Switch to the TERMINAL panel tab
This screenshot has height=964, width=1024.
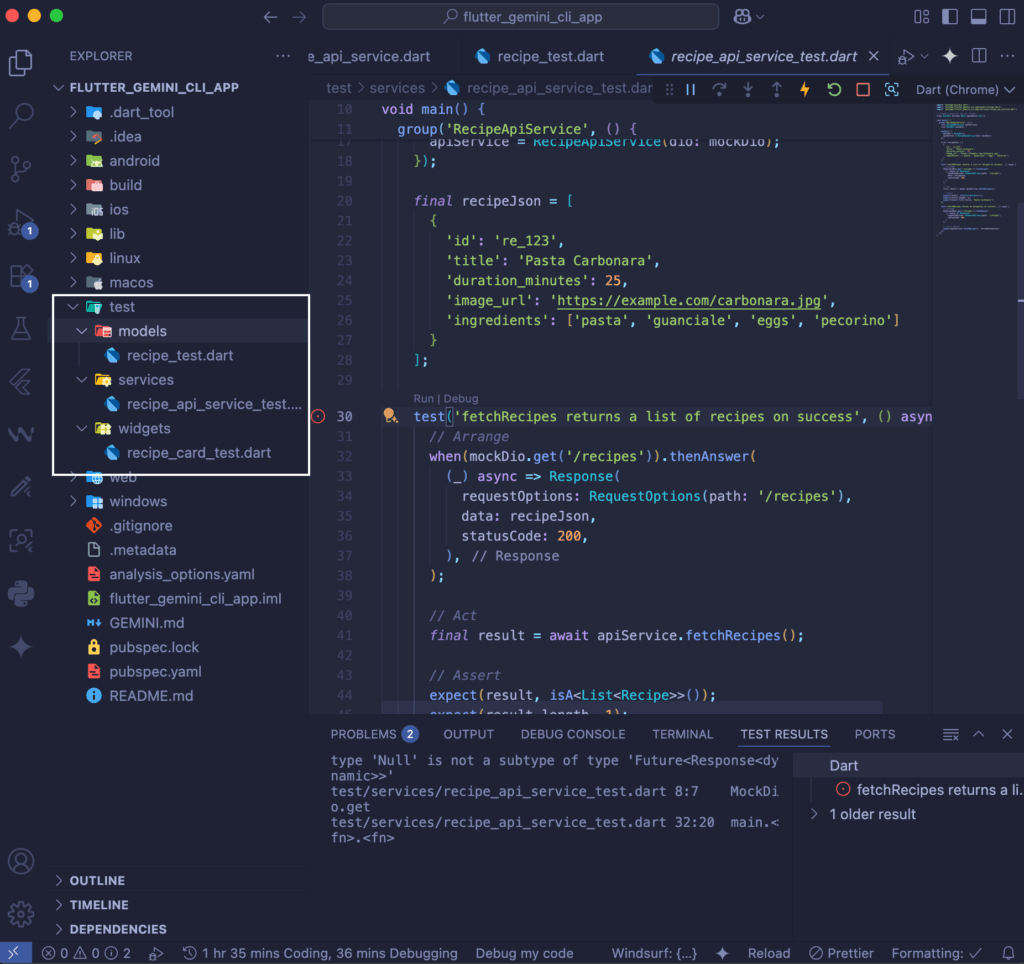point(682,734)
